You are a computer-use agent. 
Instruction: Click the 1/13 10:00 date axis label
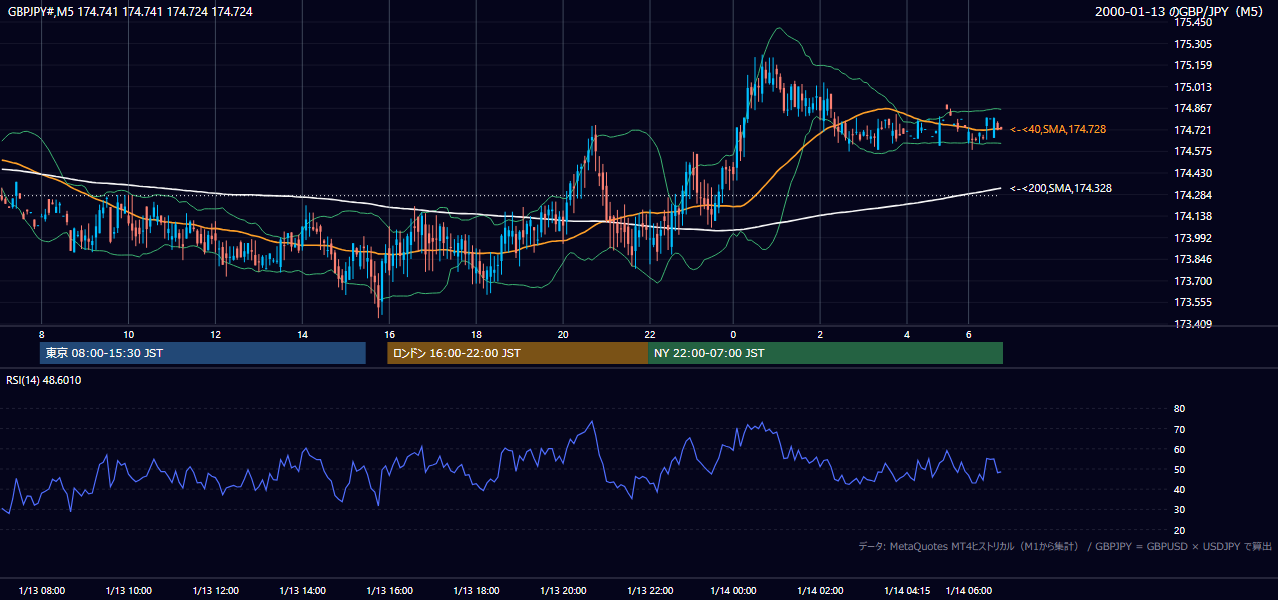point(128,591)
